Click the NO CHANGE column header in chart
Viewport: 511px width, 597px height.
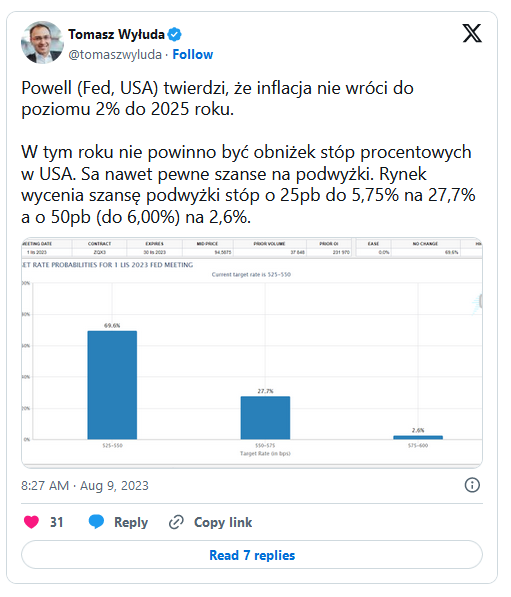pyautogui.click(x=425, y=243)
